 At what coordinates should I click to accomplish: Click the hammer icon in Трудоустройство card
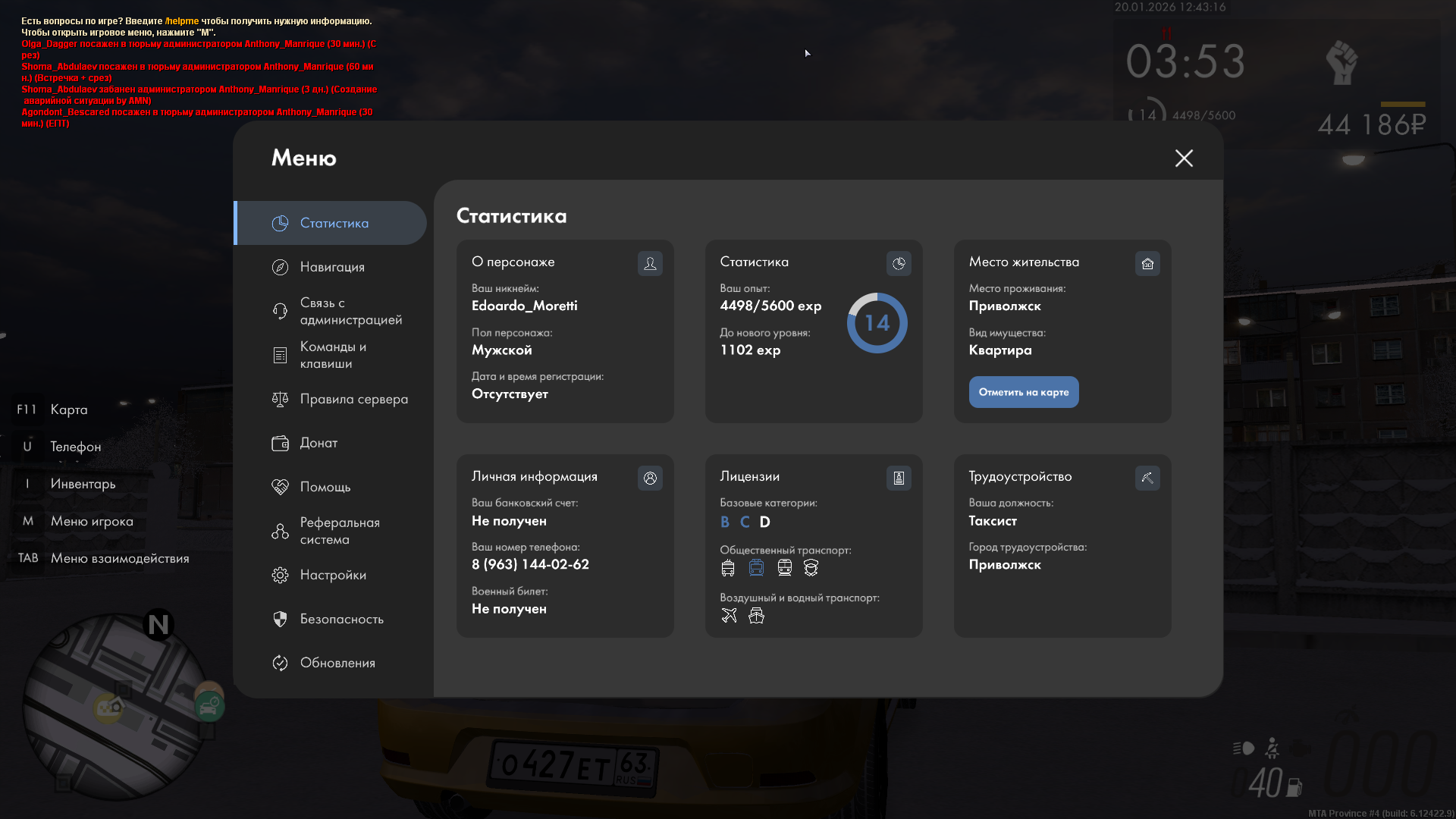point(1147,478)
